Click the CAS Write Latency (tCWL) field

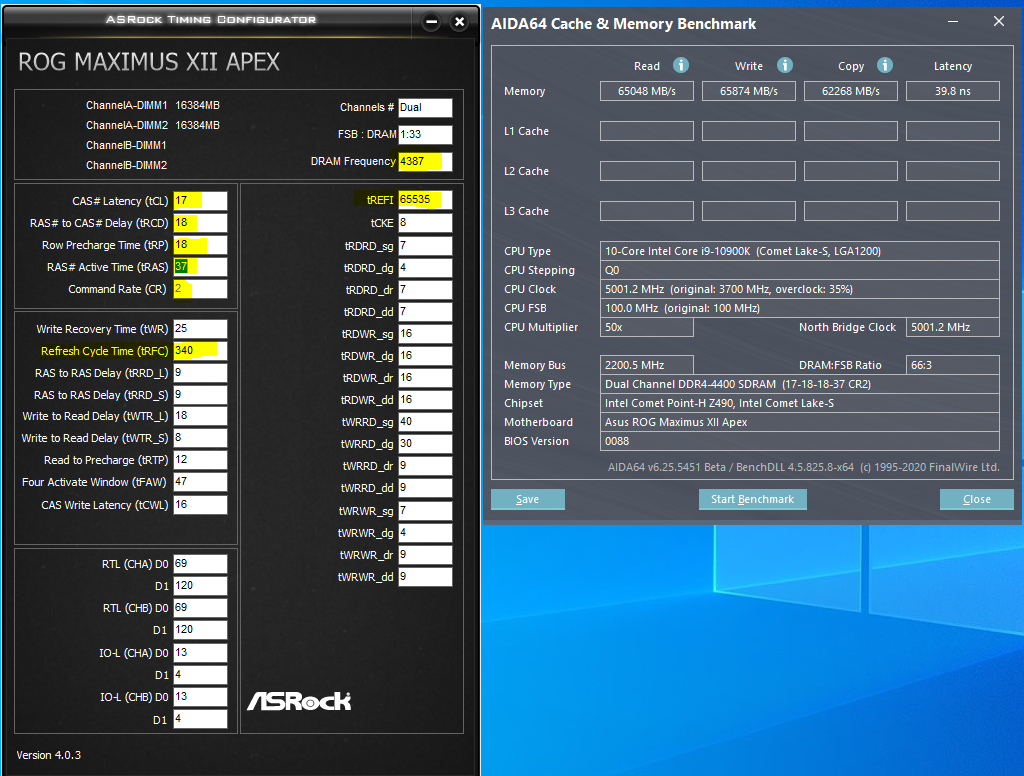[x=200, y=505]
